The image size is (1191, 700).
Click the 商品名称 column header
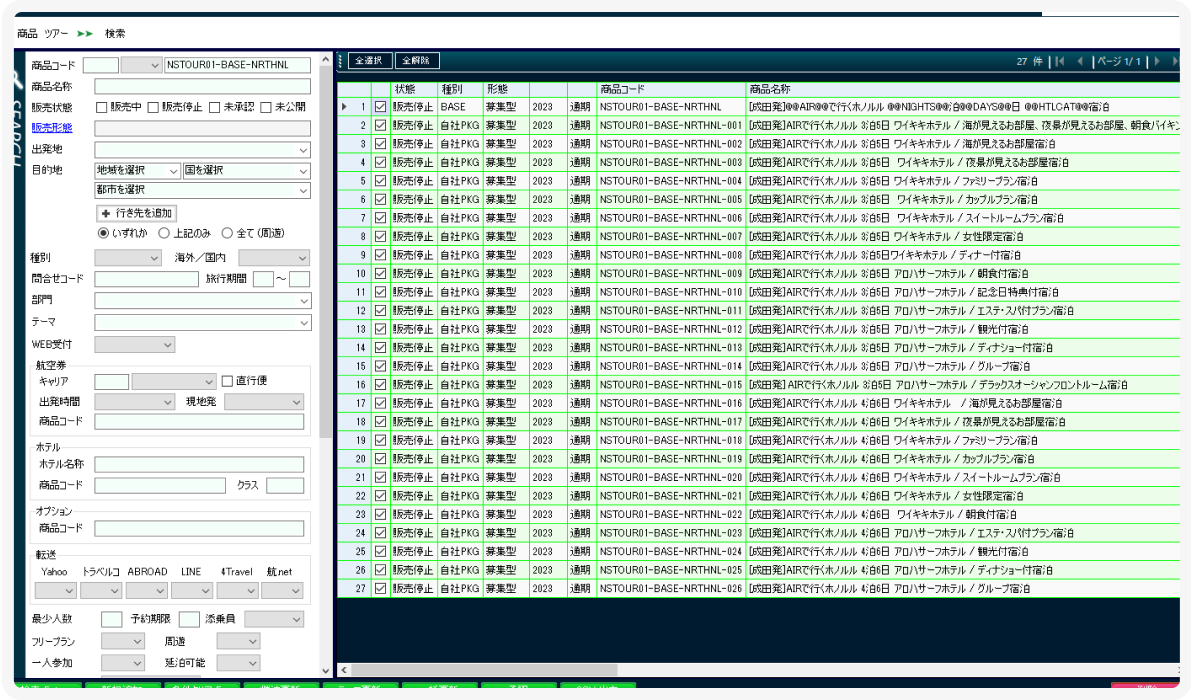click(960, 89)
